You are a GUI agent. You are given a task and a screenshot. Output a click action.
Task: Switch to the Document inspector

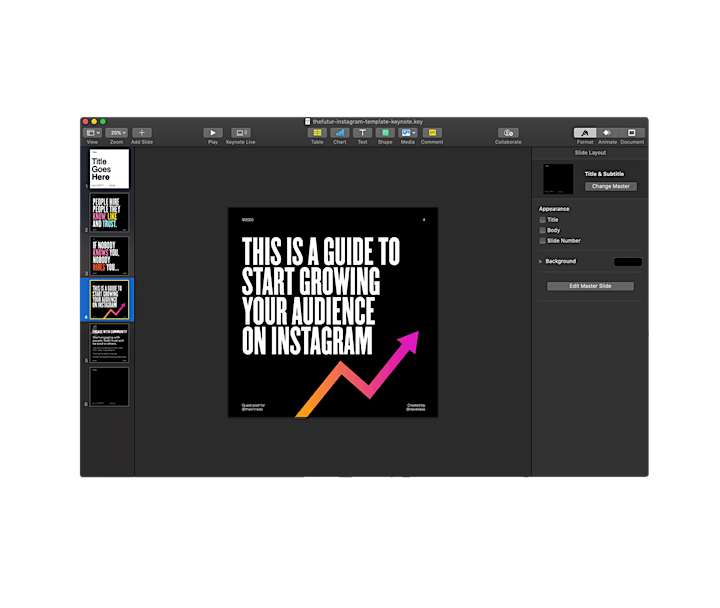(632, 133)
